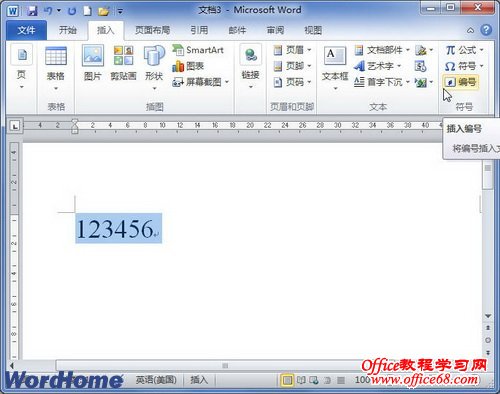Insert a 文本框 (Text Box)
This screenshot has height=394, width=500.
(335, 68)
